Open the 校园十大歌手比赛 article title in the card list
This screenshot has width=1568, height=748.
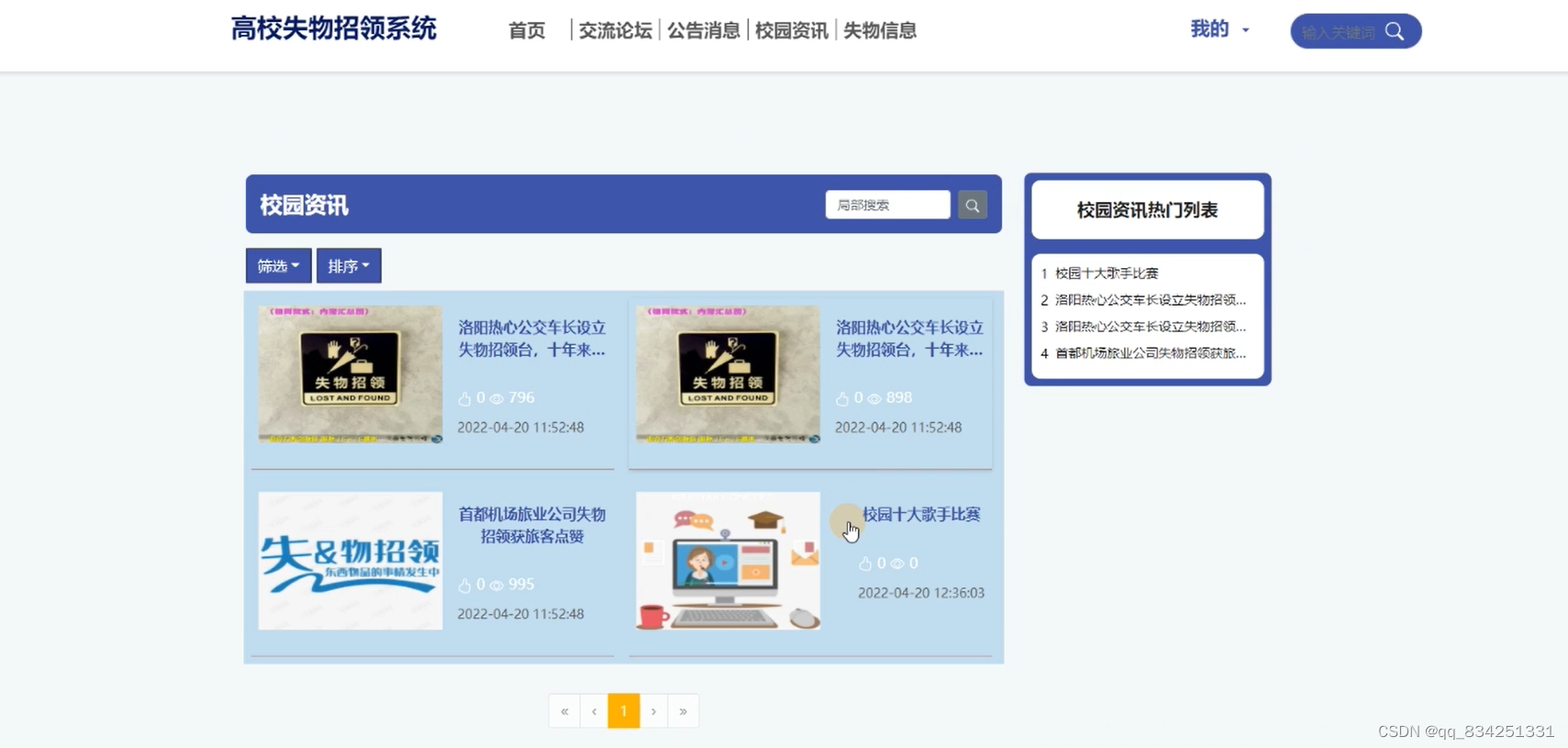(x=921, y=514)
